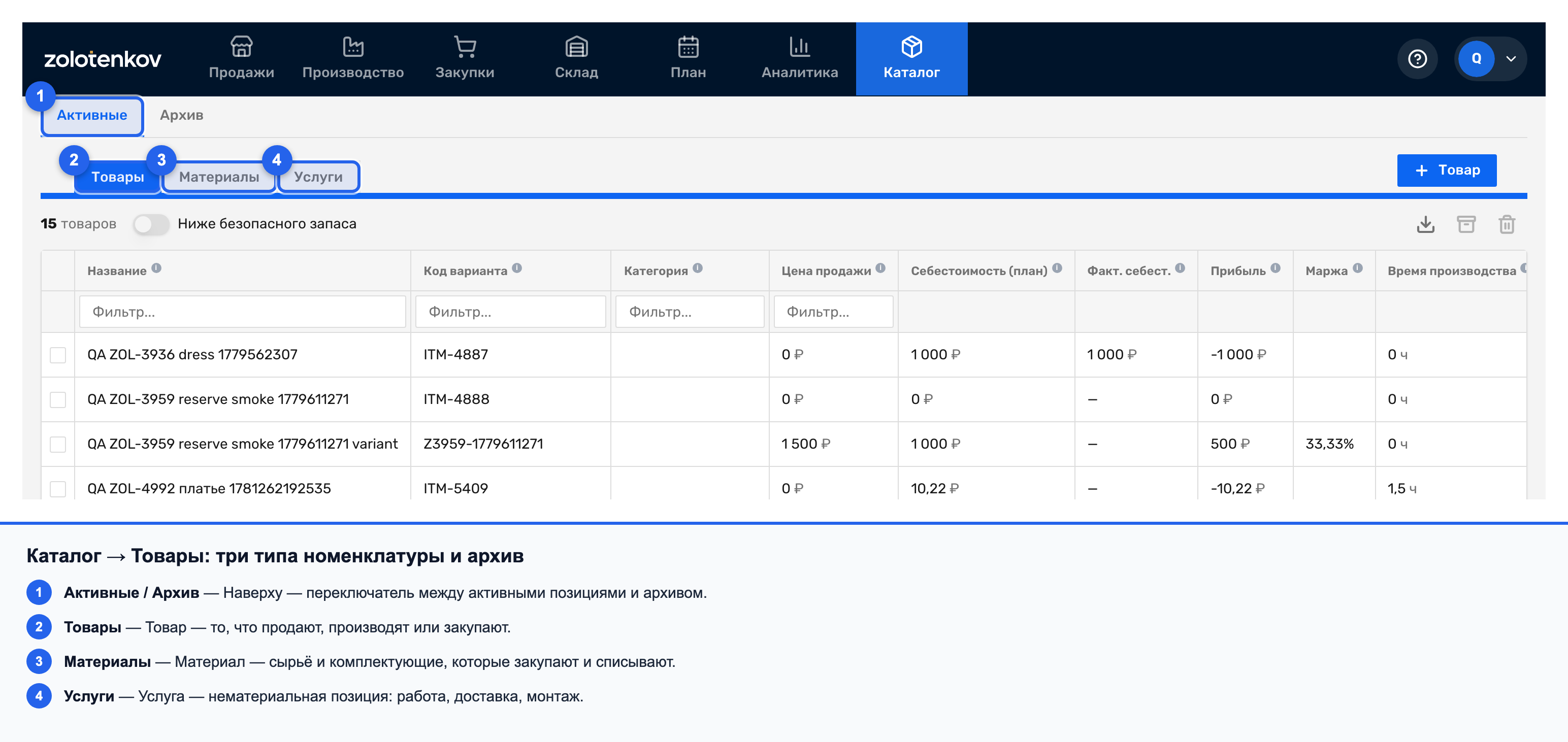This screenshot has height=742, width=1568.
Task: Show info for the Название column
Action: coord(156,268)
